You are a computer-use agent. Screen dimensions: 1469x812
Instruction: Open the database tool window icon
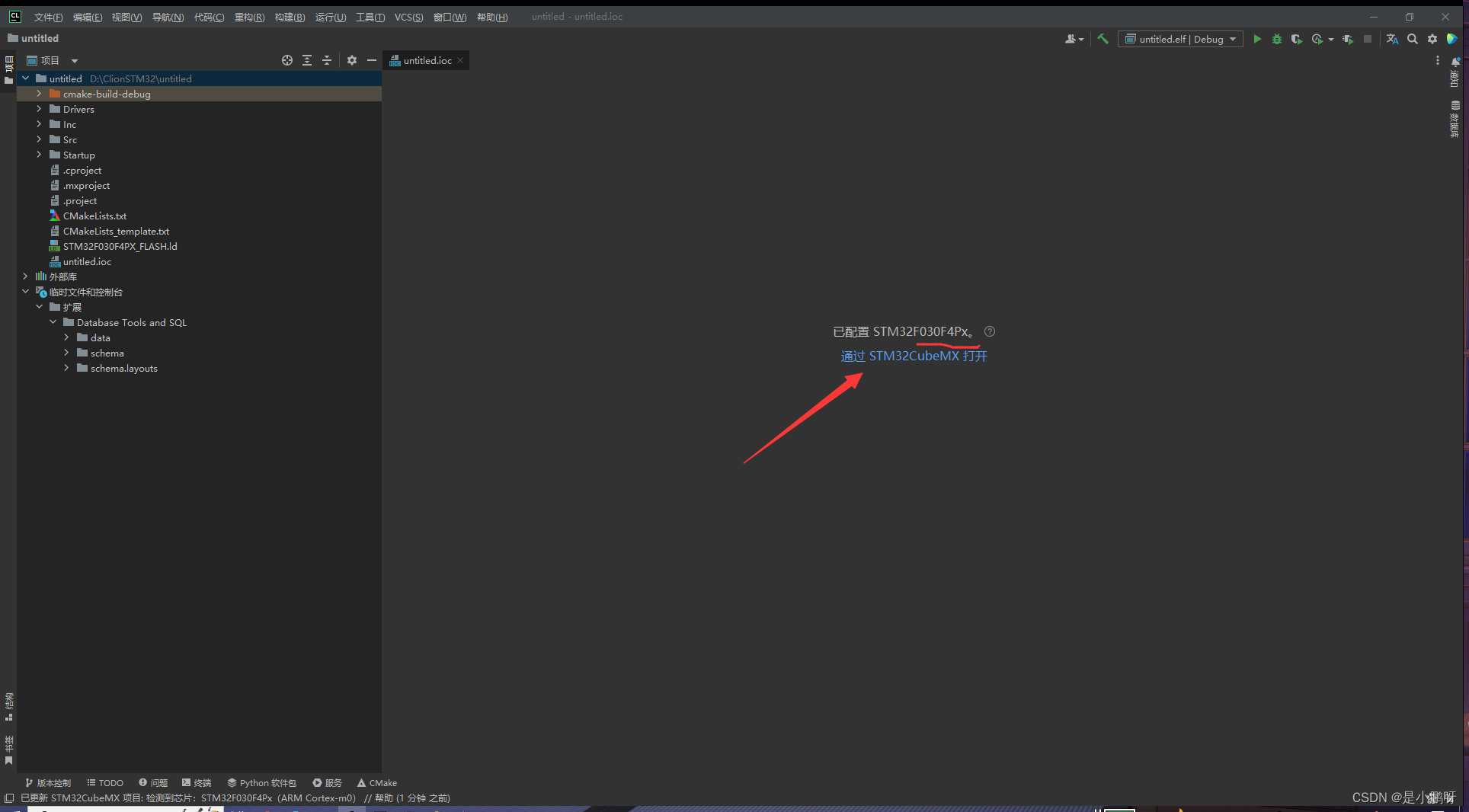pos(1455,119)
